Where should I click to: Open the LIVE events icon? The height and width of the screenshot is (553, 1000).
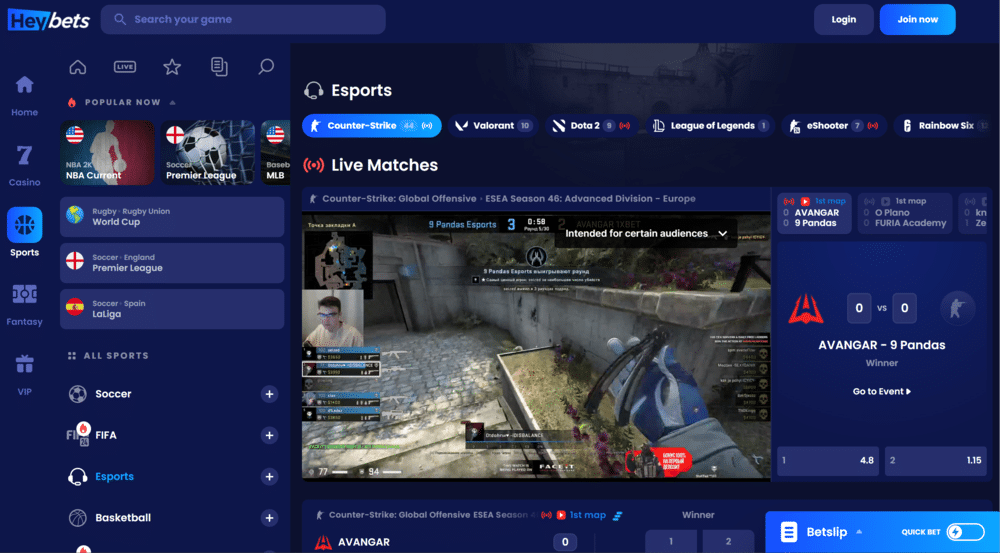(125, 67)
